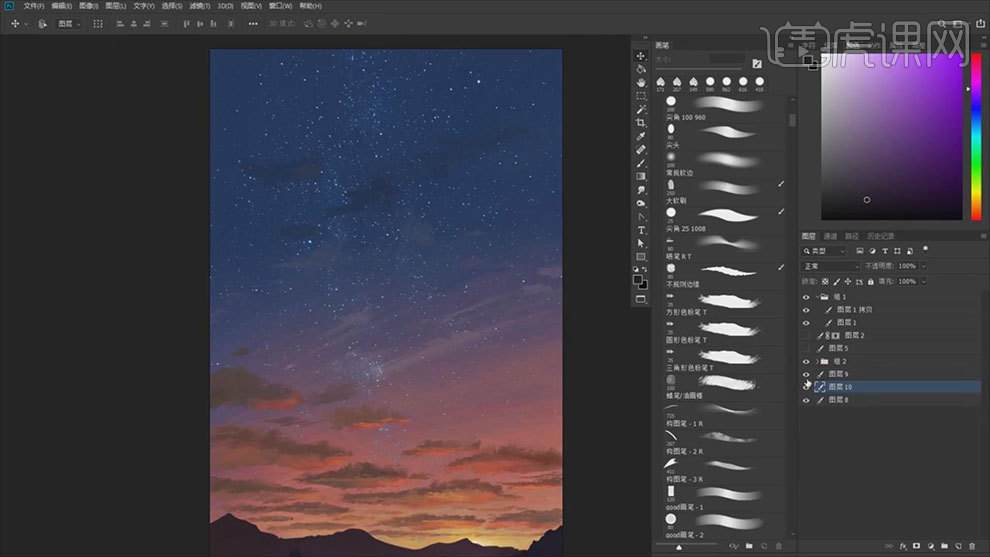The width and height of the screenshot is (990, 557).
Task: Click the rainbow hue slider strip
Action: point(976,135)
